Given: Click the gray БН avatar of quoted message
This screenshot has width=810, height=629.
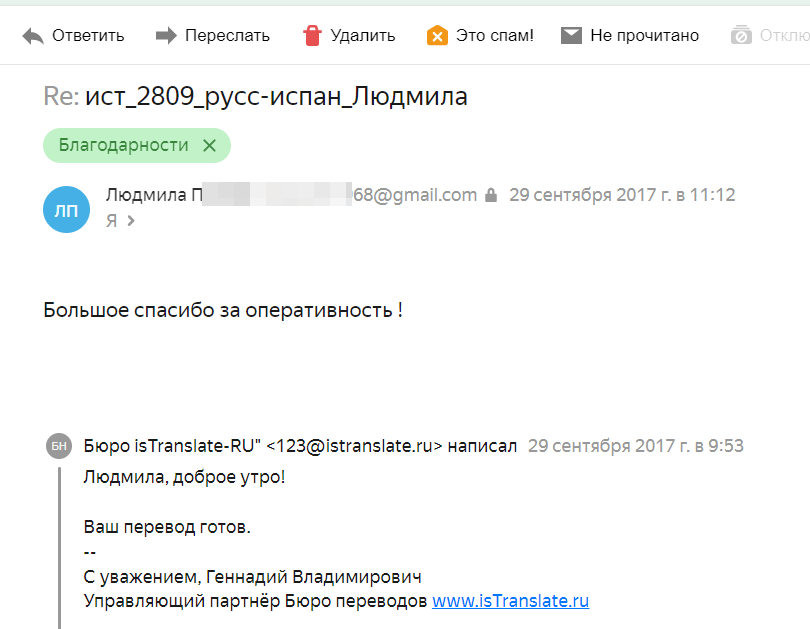Looking at the screenshot, I should [x=59, y=446].
